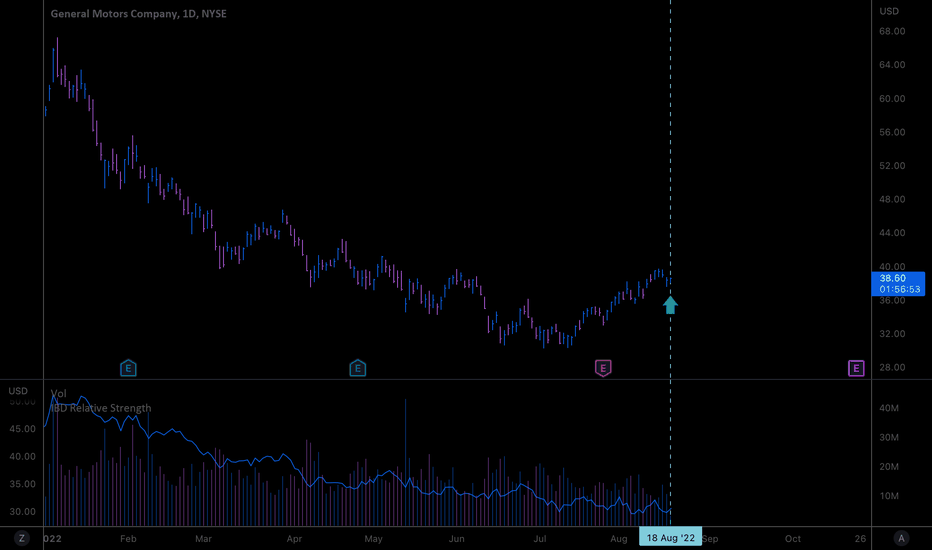The image size is (932, 550).
Task: Click the Apr label on time axis
Action: pyautogui.click(x=294, y=539)
